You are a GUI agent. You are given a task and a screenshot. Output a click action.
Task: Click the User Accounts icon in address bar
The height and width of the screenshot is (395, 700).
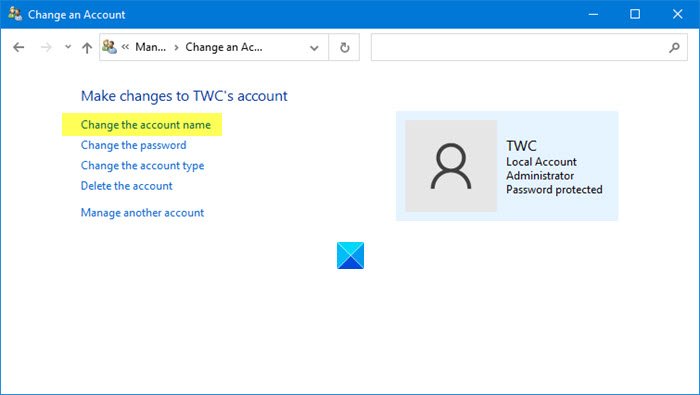109,46
